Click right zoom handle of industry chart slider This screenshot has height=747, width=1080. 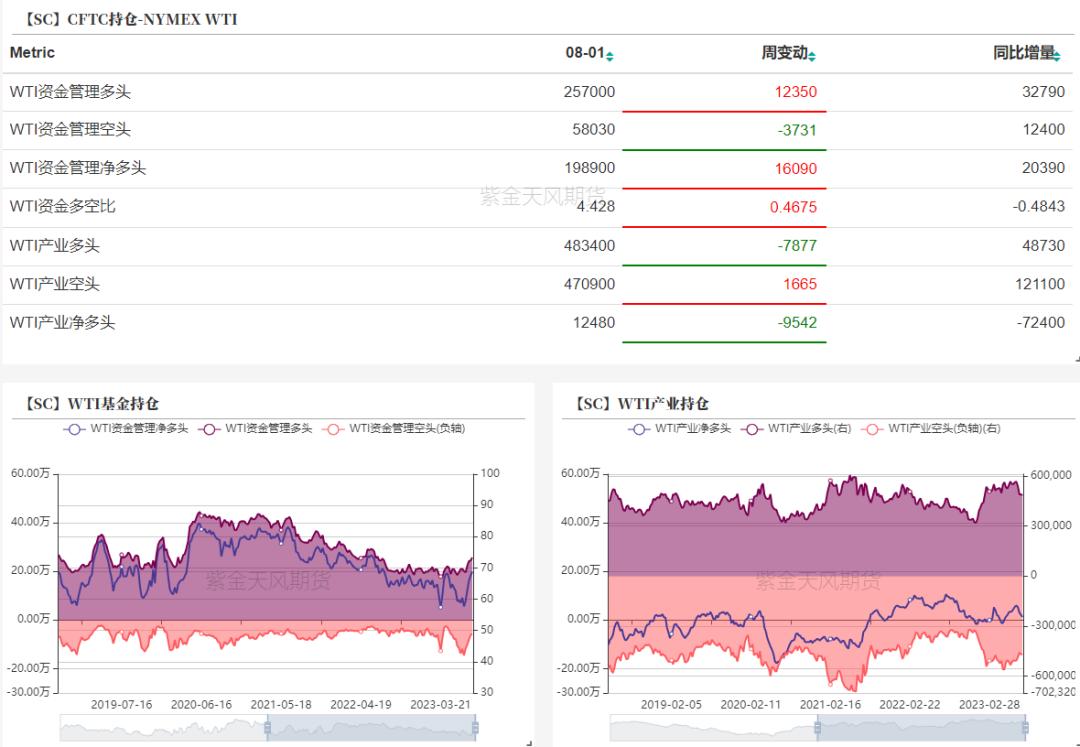[x=1024, y=728]
